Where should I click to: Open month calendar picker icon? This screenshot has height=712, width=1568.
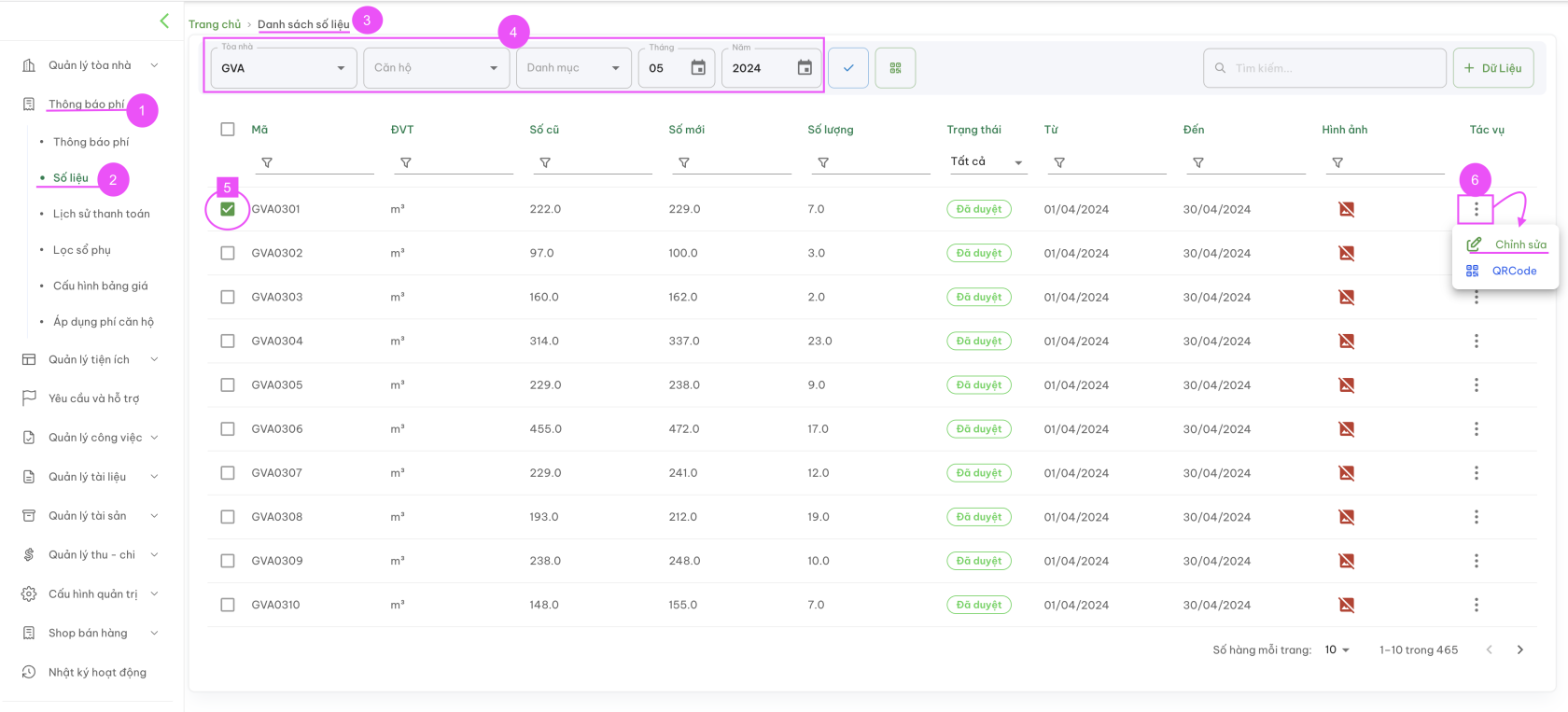click(698, 67)
